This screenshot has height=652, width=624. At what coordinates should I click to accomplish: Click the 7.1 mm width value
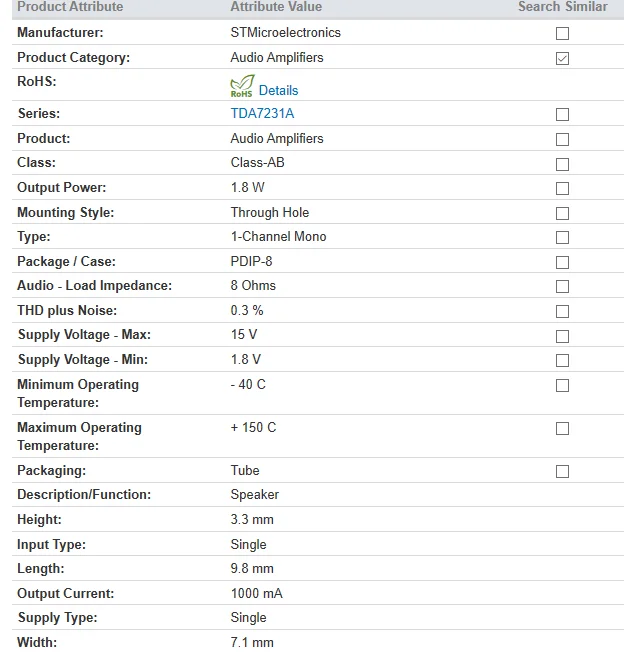(x=252, y=643)
